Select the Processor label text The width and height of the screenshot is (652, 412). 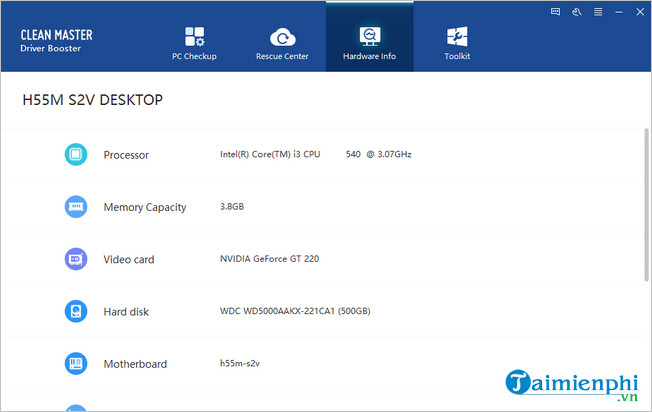click(126, 155)
